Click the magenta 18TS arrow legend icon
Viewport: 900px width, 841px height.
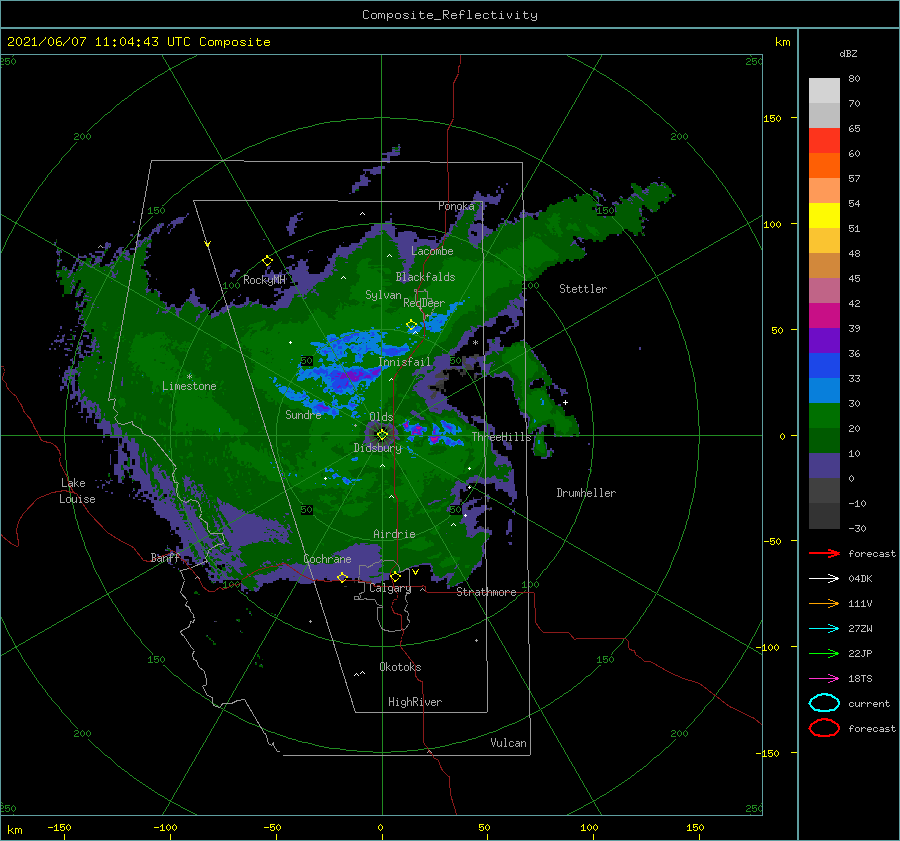[x=824, y=679]
